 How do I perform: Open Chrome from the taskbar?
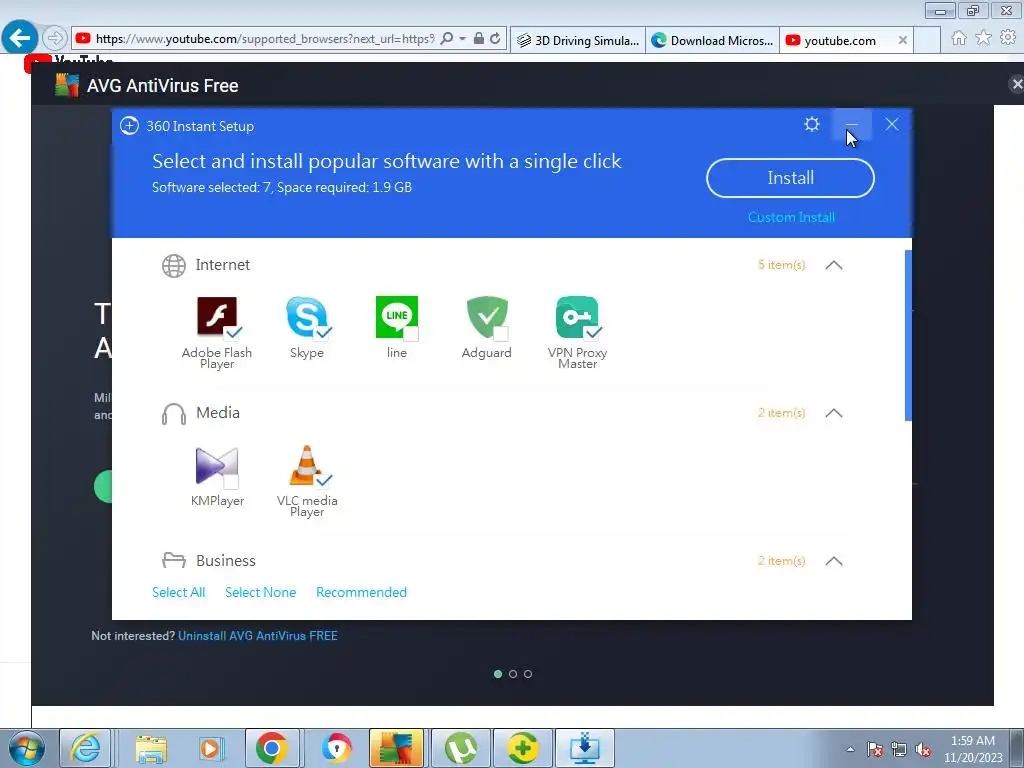click(x=272, y=748)
